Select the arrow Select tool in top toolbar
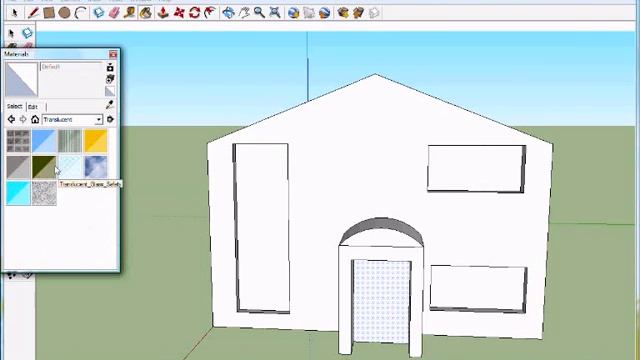Viewport: 640px width, 360px height. 15,13
